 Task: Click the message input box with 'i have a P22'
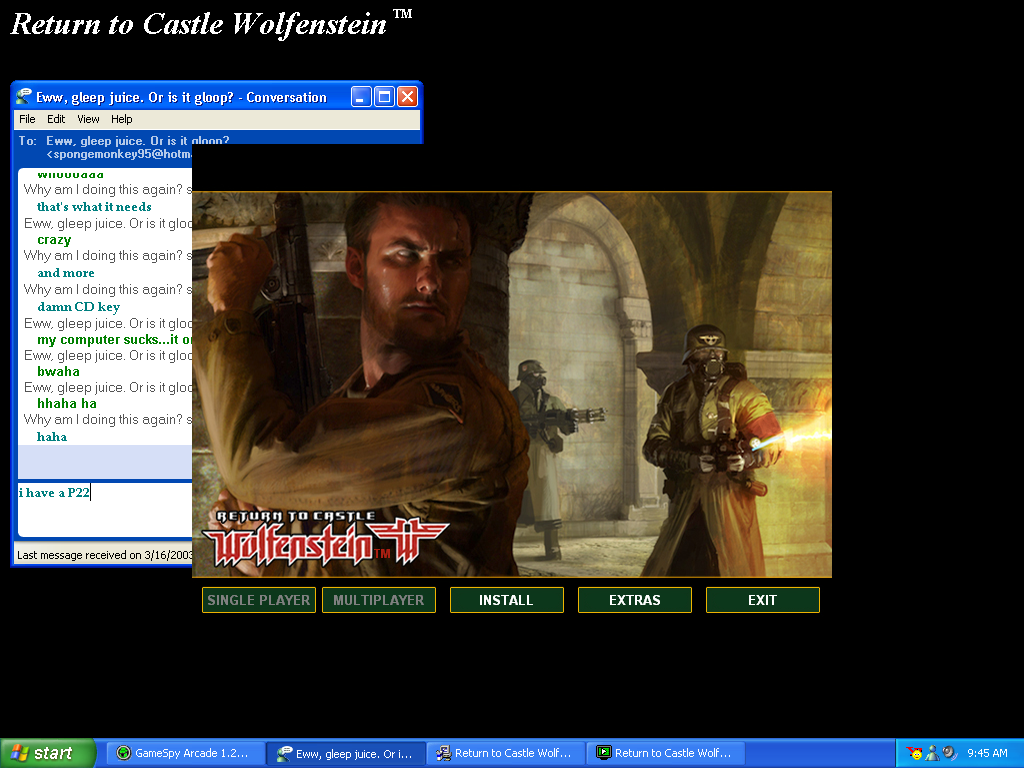(105, 509)
